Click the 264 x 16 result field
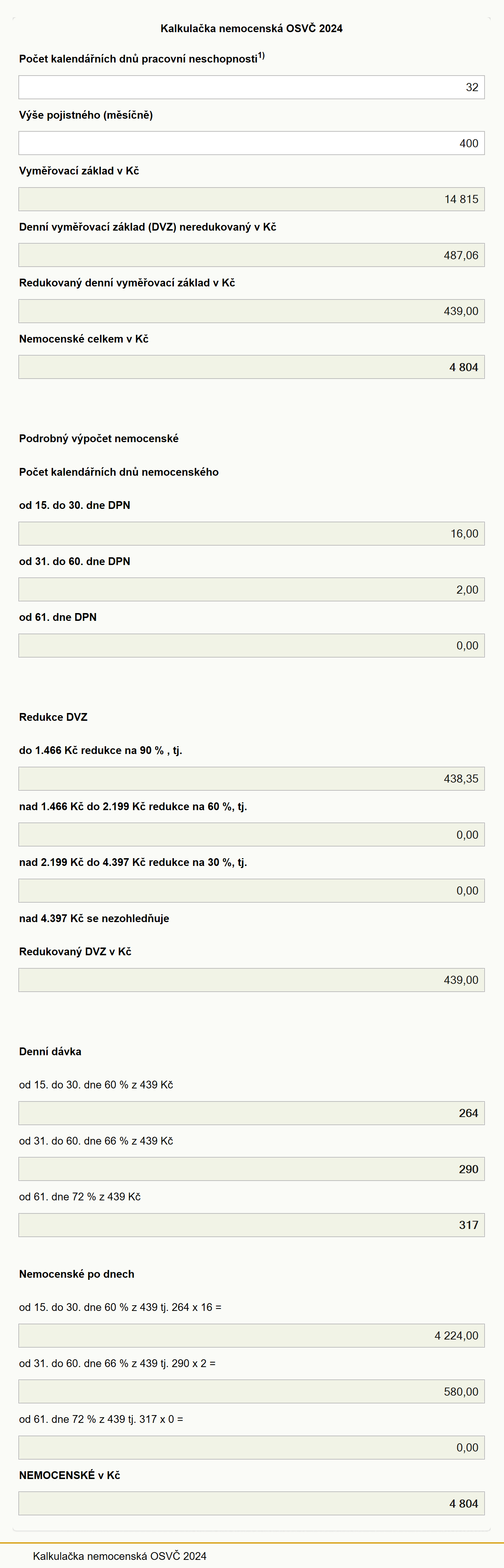Image resolution: width=504 pixels, height=1568 pixels. (252, 1336)
